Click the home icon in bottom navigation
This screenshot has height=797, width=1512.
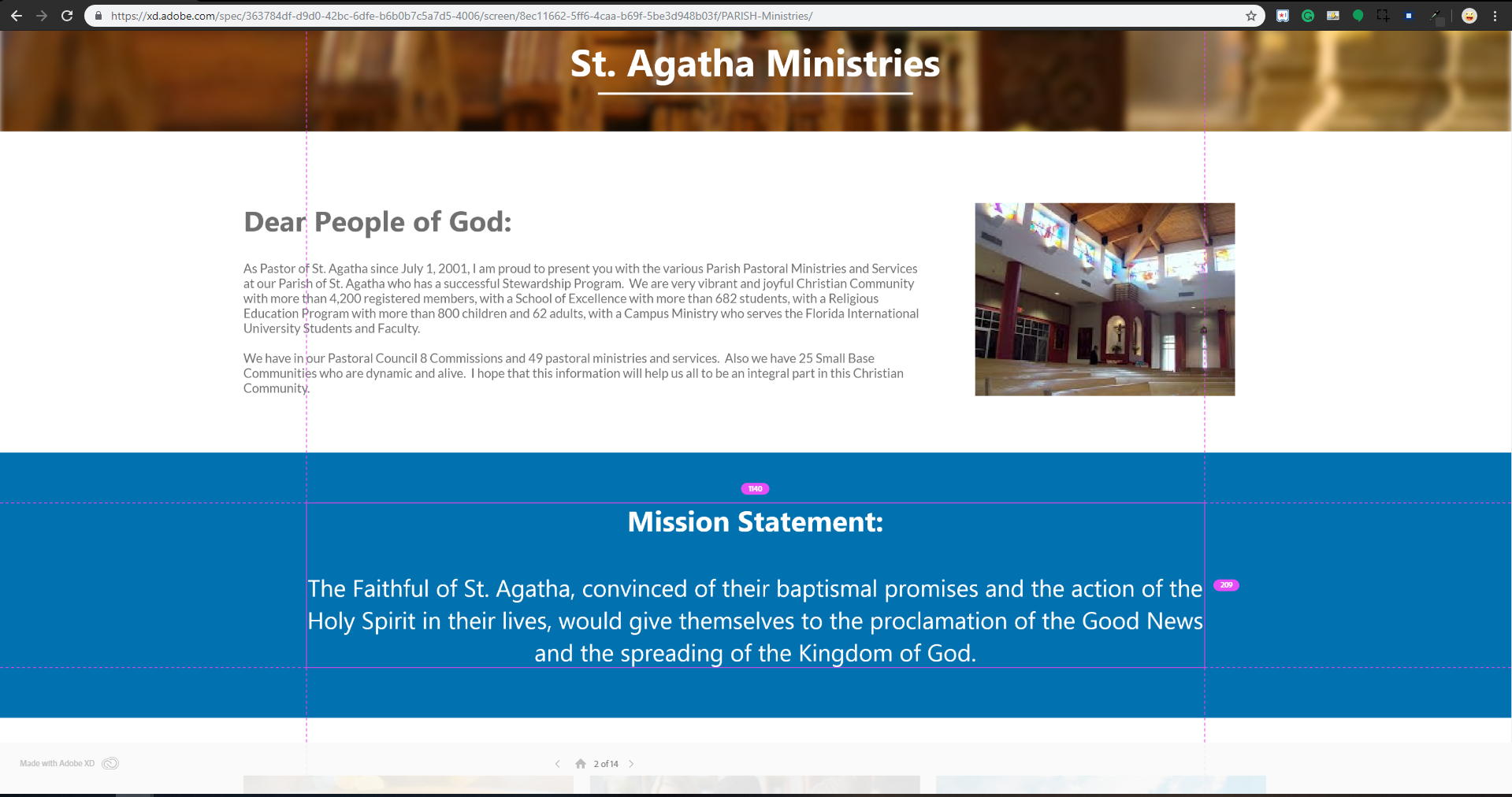coord(581,764)
